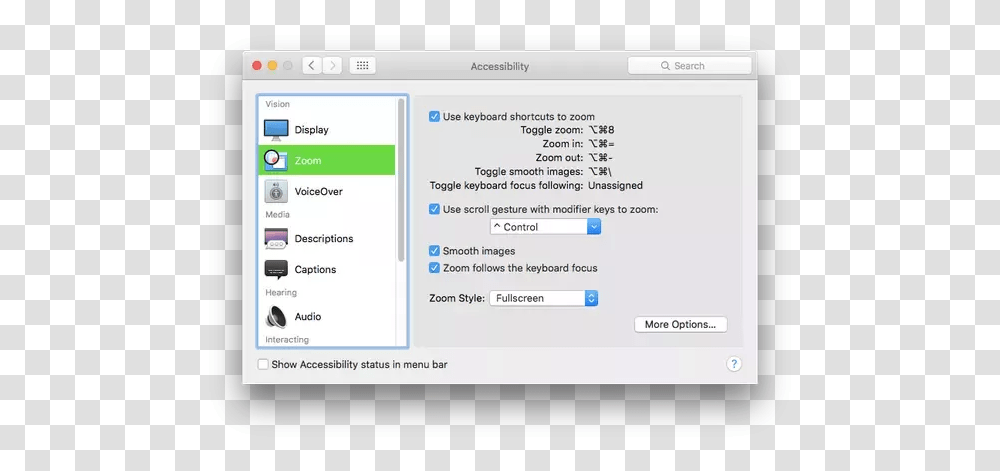Toggle the Smooth images checkbox
1000x471 pixels.
[434, 251]
